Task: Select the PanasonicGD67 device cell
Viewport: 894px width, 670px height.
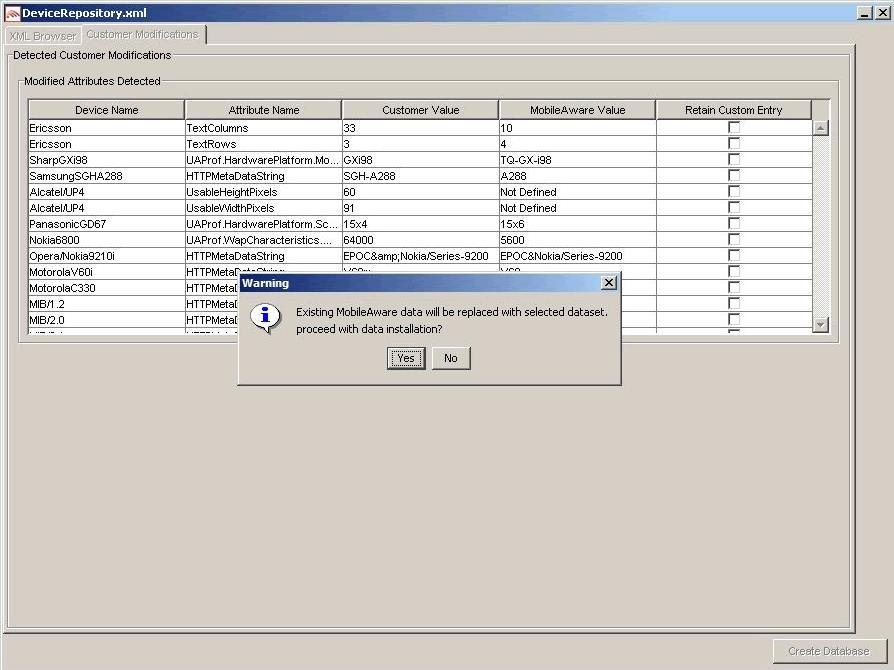Action: pos(107,224)
